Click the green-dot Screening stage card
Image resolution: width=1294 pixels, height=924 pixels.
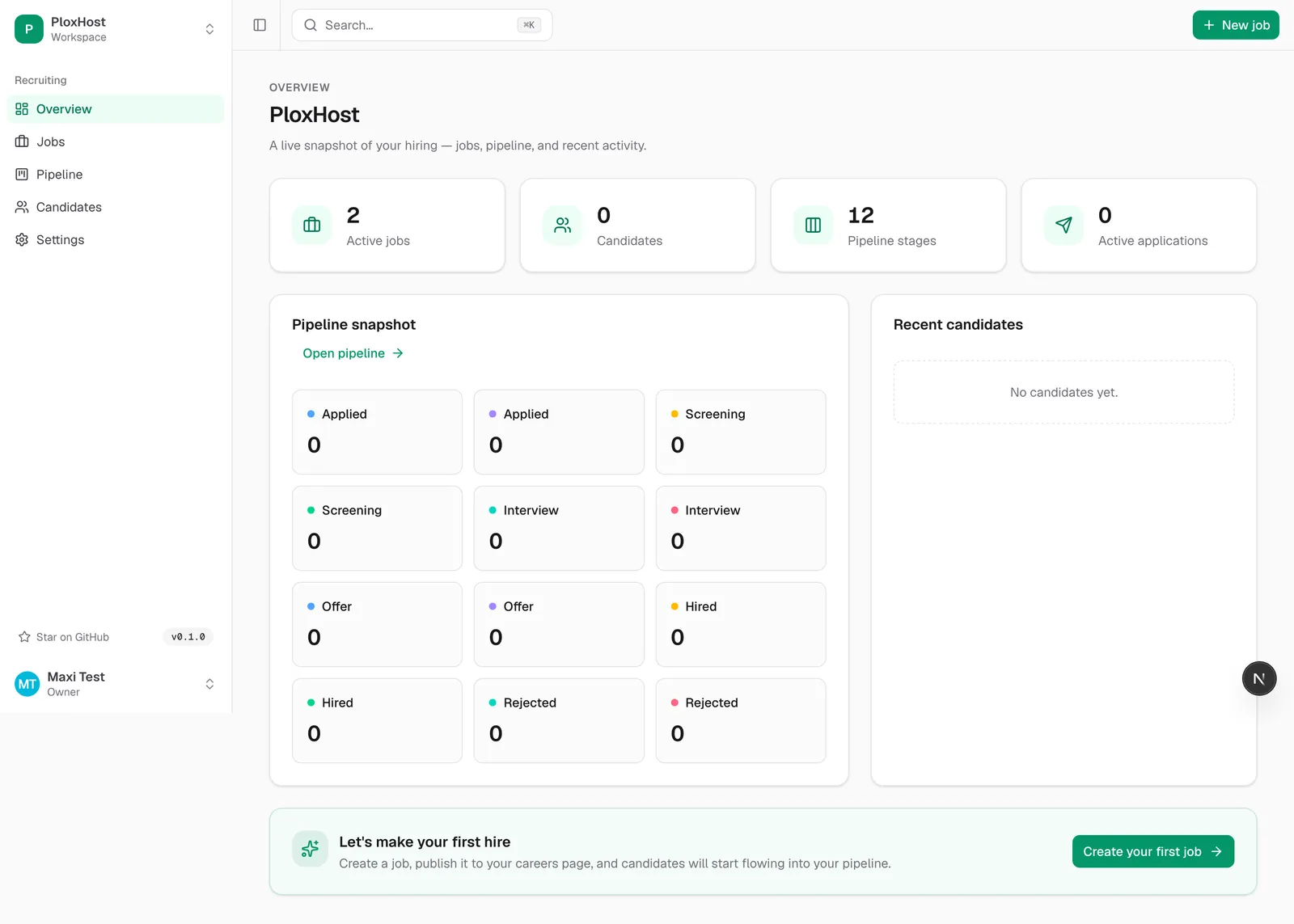377,528
